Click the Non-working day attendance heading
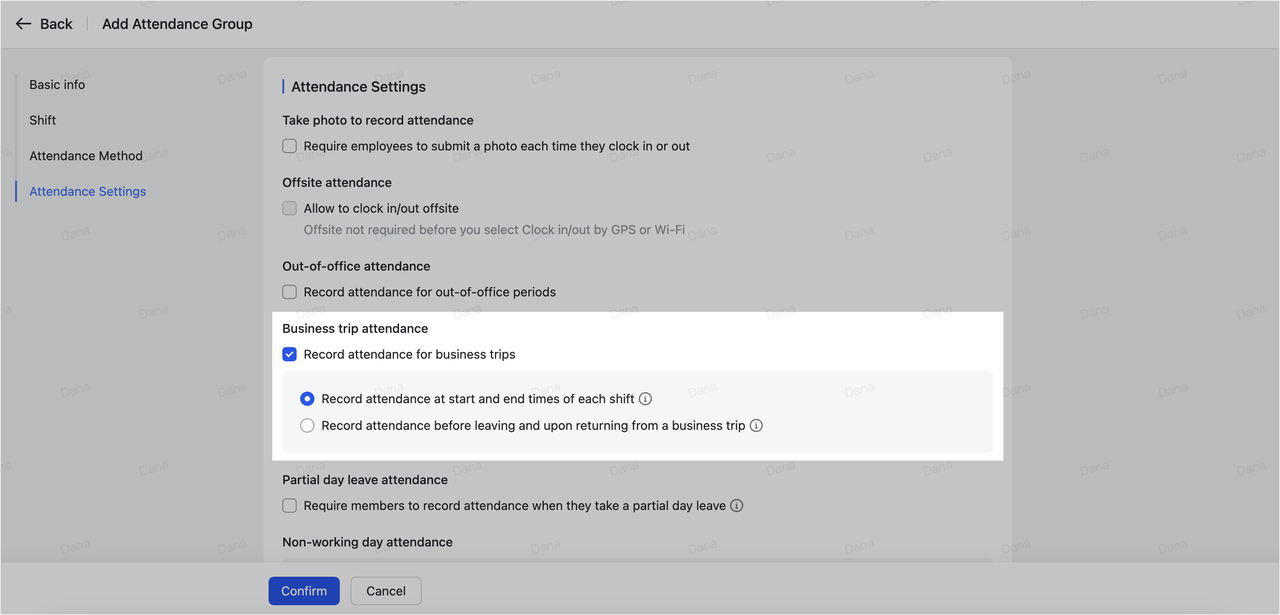 [x=367, y=541]
